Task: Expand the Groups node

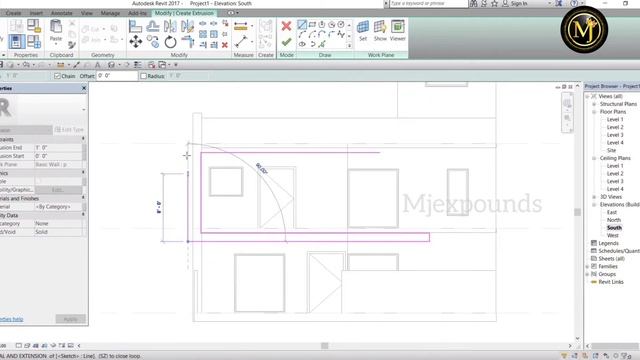Action: click(587, 274)
